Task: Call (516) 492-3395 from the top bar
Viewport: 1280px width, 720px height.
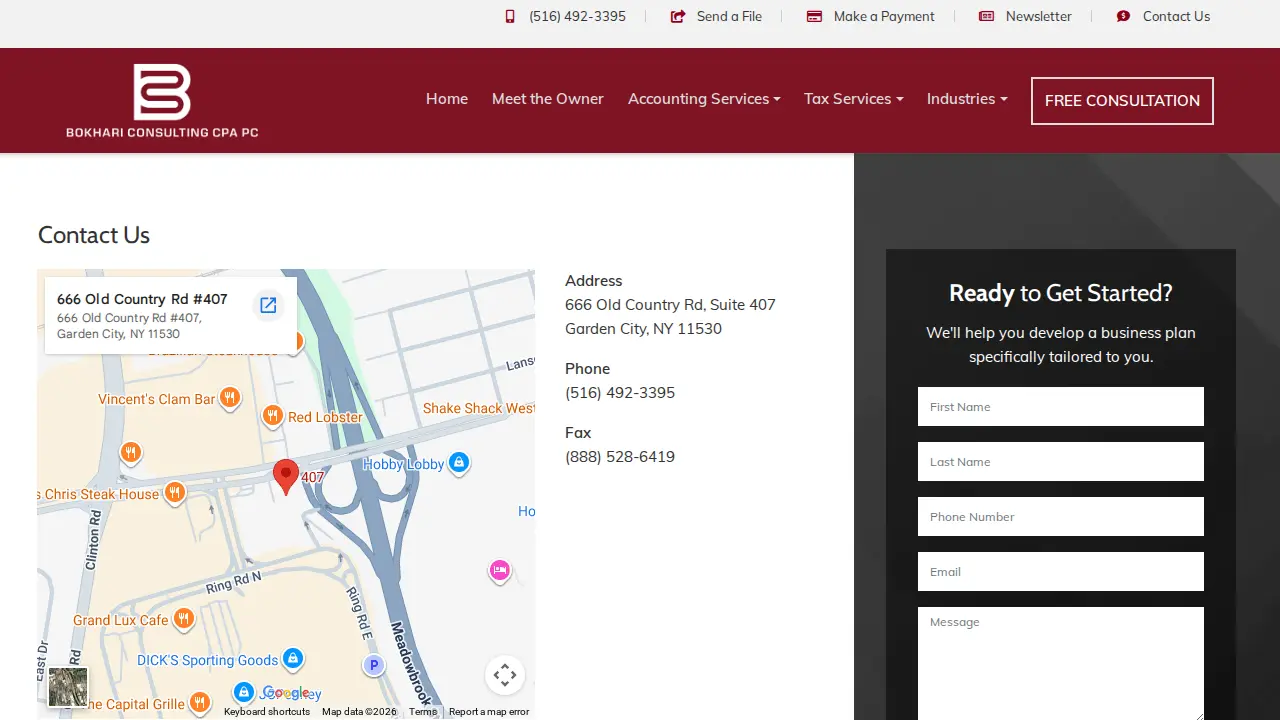Action: pyautogui.click(x=577, y=16)
